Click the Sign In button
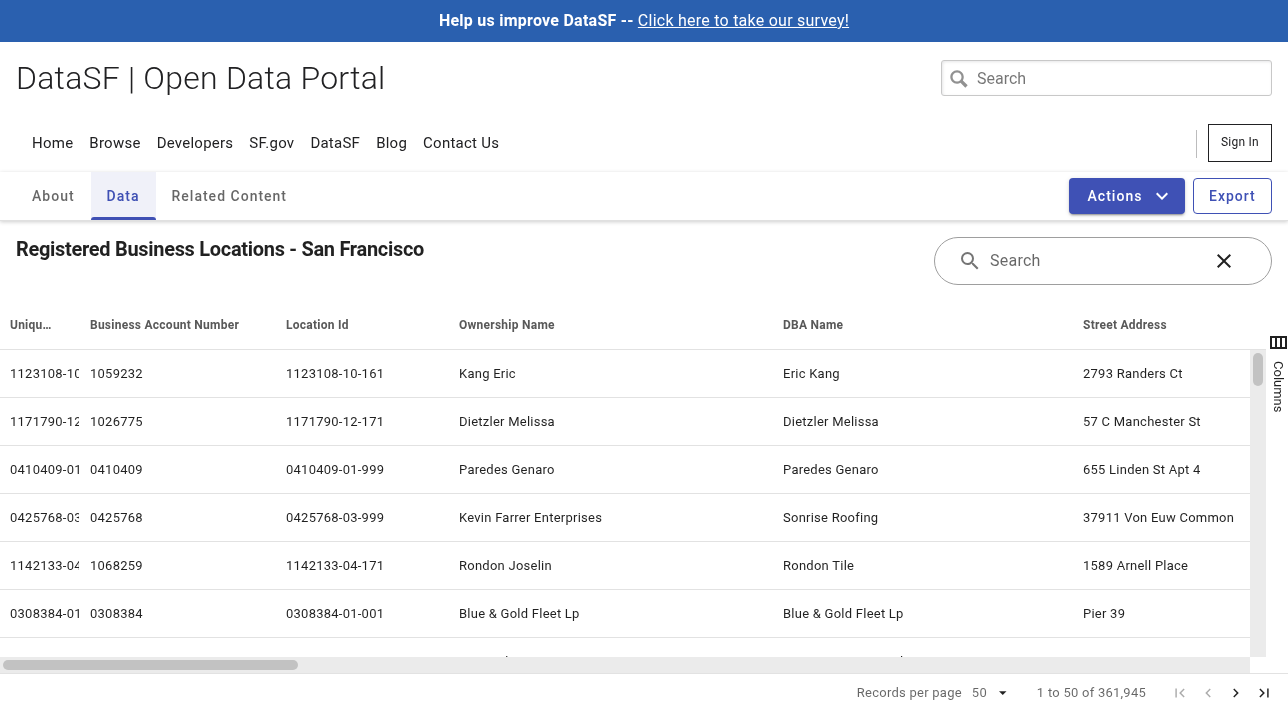This screenshot has width=1288, height=711. tap(1240, 143)
